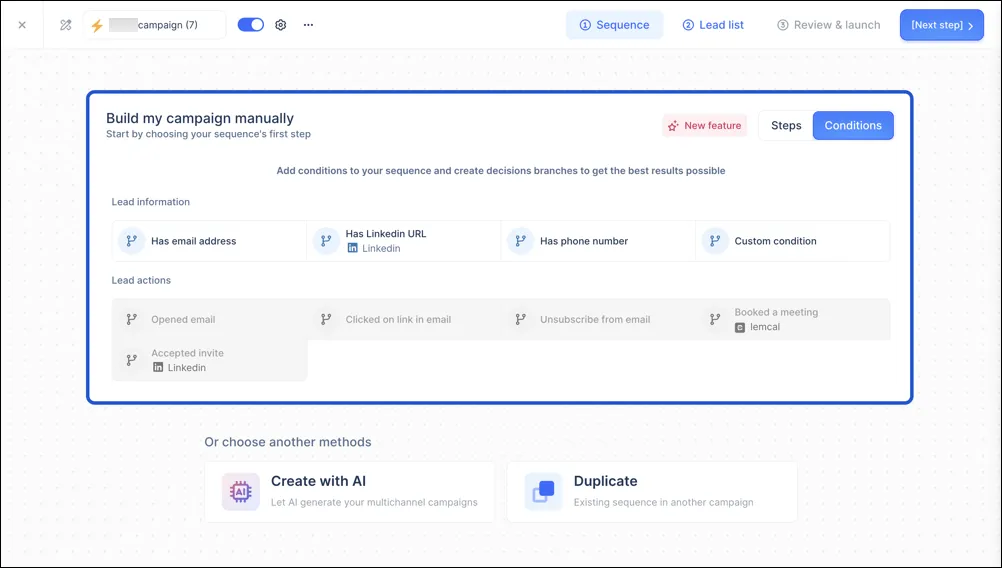Click the New feature badge
Image resolution: width=1002 pixels, height=568 pixels.
coord(705,125)
